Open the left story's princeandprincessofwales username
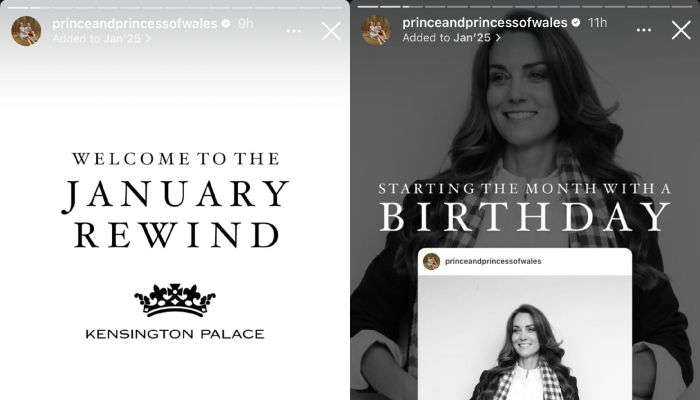Viewport: 700px width, 400px height. point(135,23)
